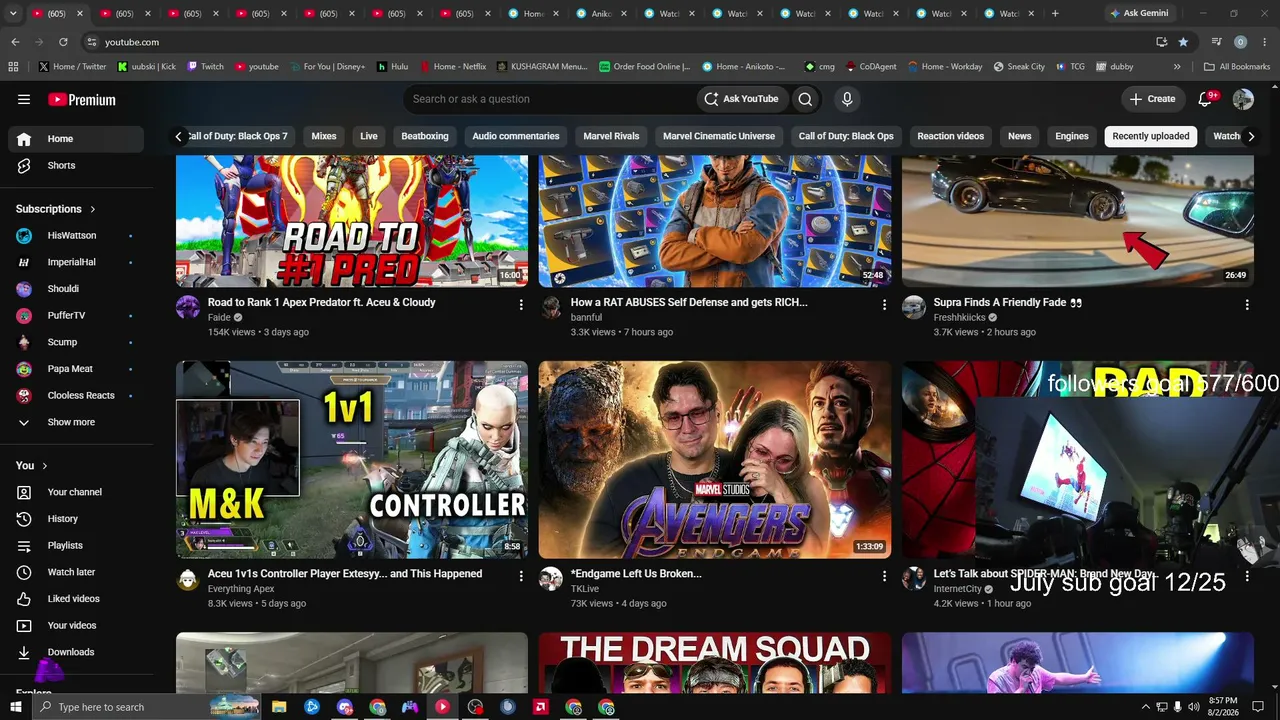Open more options for Road to Rank 1 video
The width and height of the screenshot is (1280, 720).
click(x=521, y=304)
